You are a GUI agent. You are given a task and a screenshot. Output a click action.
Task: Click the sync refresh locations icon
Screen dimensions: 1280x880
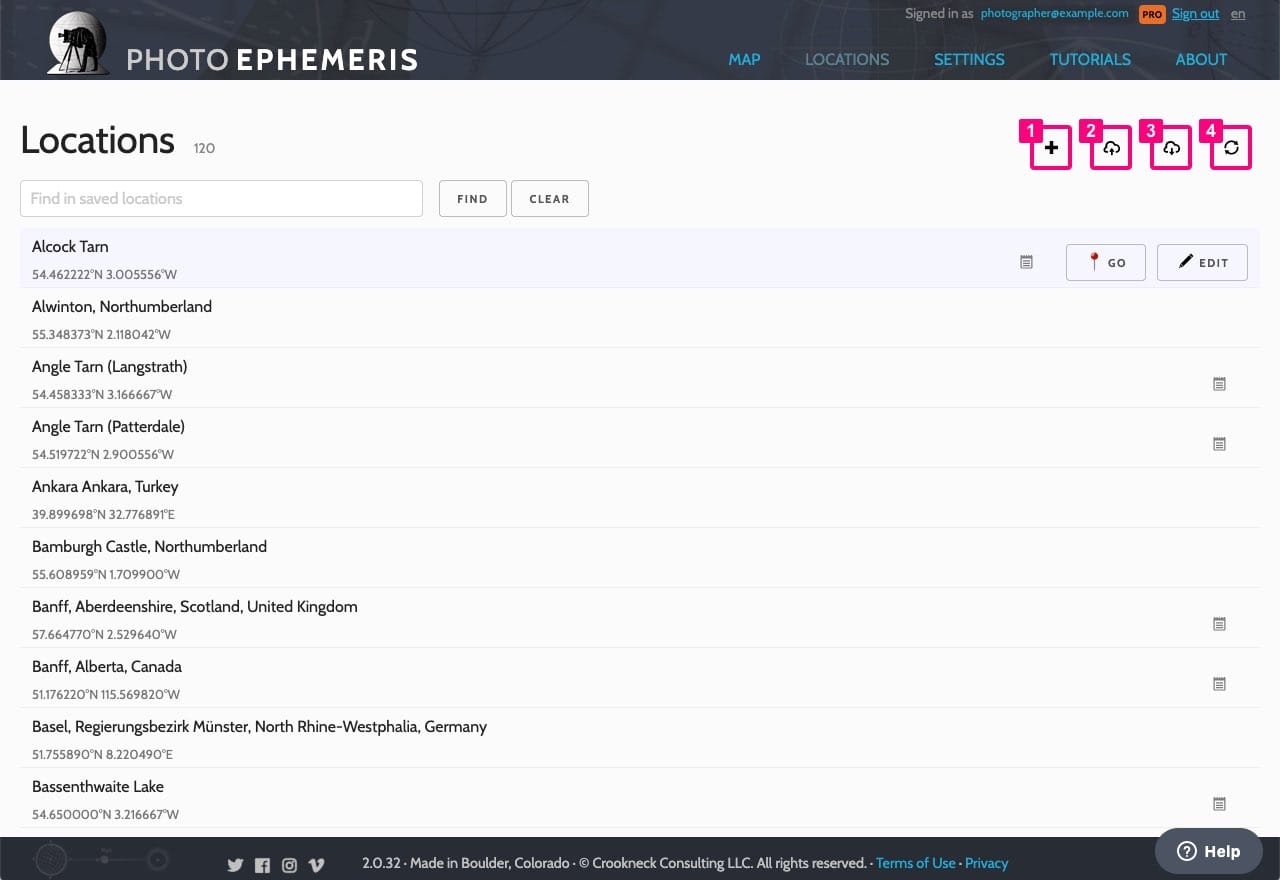coord(1231,148)
